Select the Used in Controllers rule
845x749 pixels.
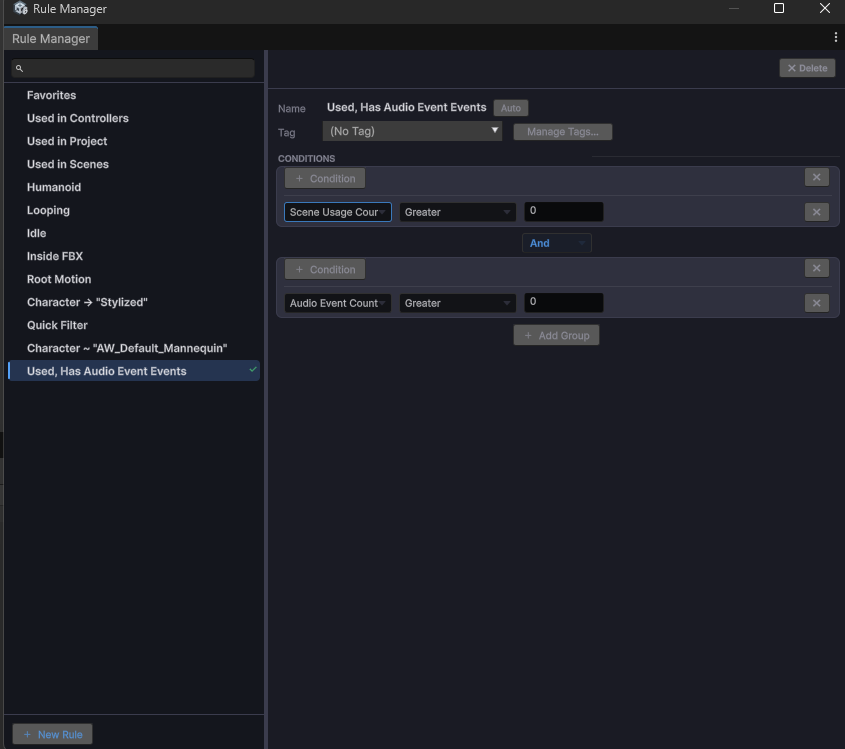(x=134, y=119)
